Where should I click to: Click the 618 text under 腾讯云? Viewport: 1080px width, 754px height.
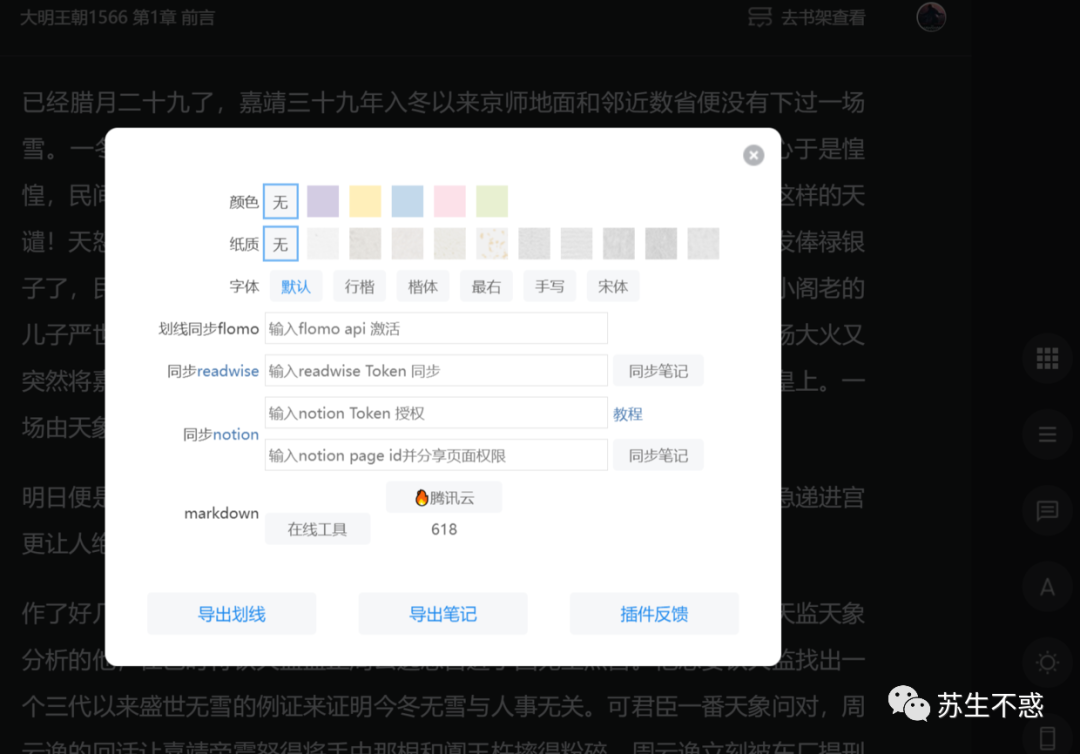click(444, 529)
